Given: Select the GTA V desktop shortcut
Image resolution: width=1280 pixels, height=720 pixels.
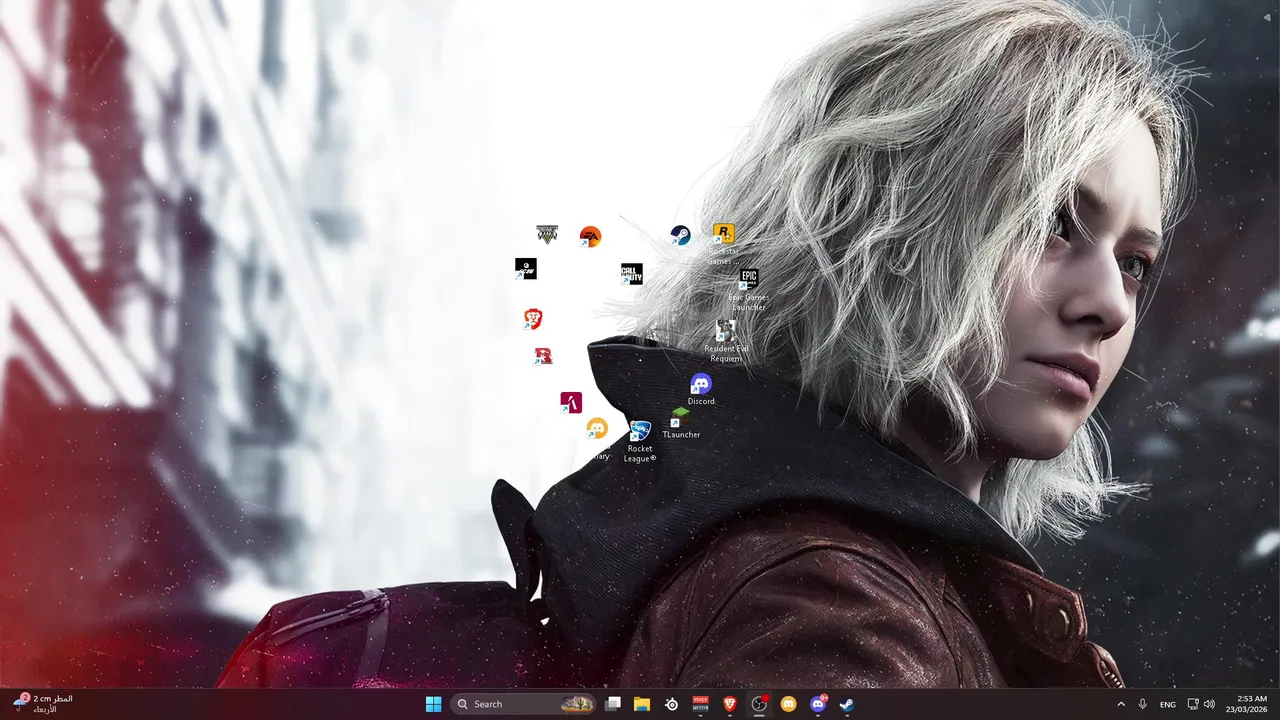Looking at the screenshot, I should pos(547,234).
